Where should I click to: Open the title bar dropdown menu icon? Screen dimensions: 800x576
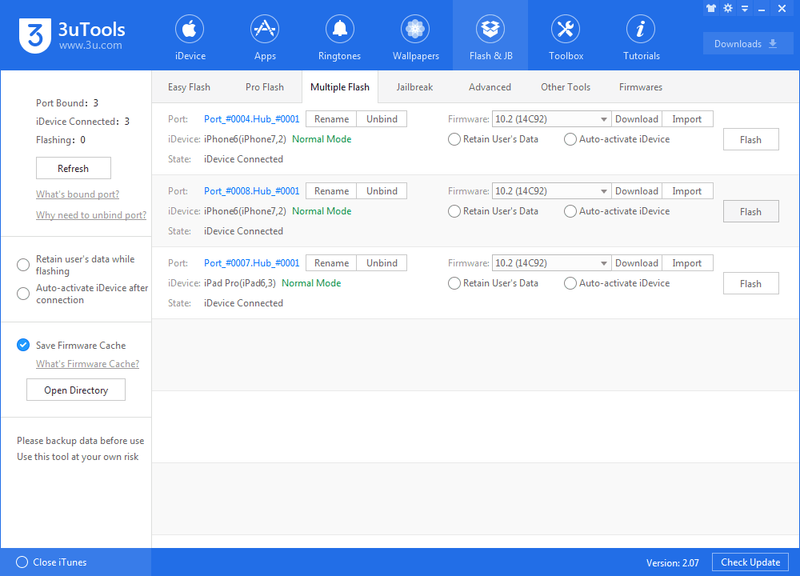pyautogui.click(x=745, y=9)
